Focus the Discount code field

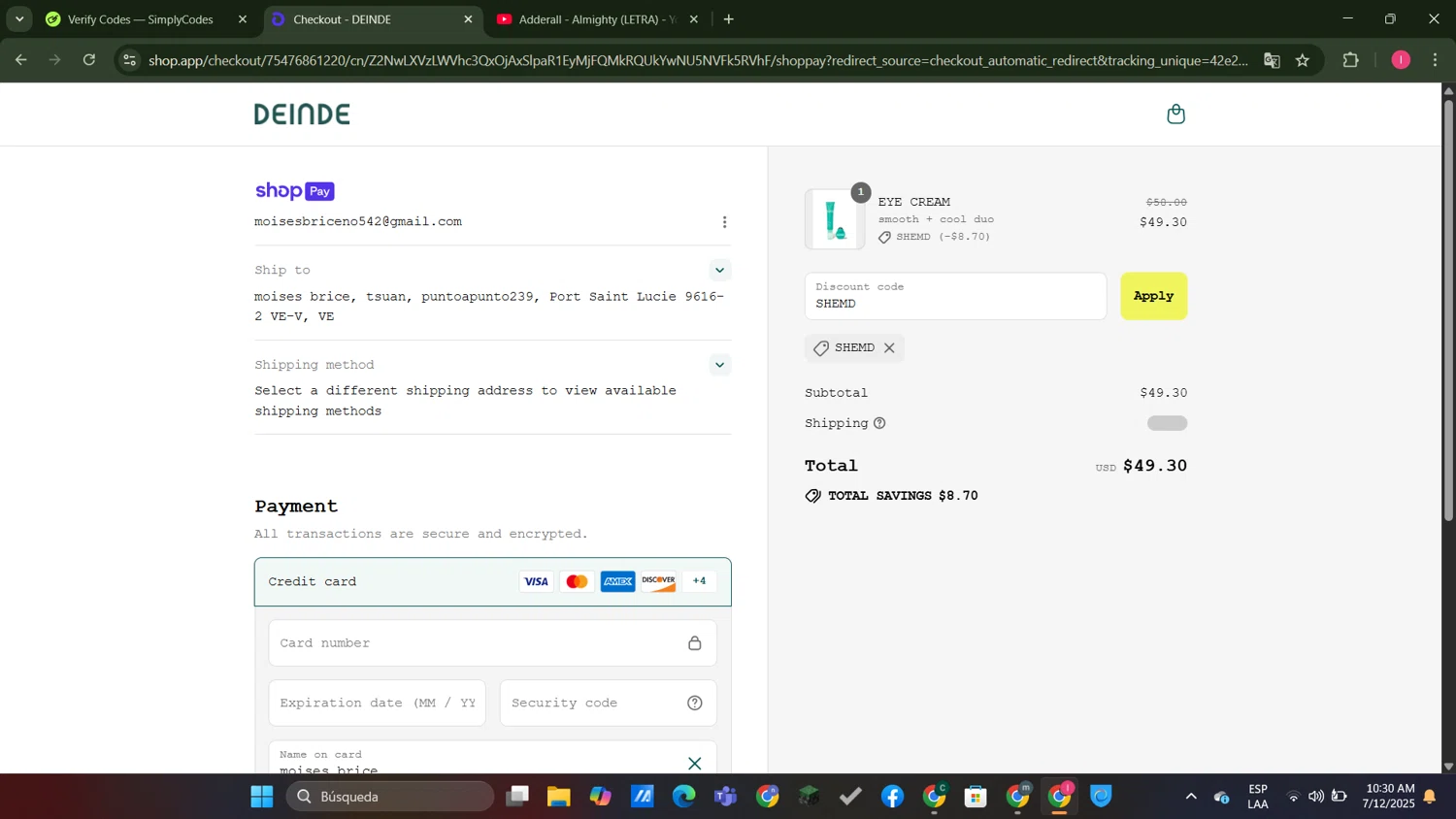coord(955,296)
